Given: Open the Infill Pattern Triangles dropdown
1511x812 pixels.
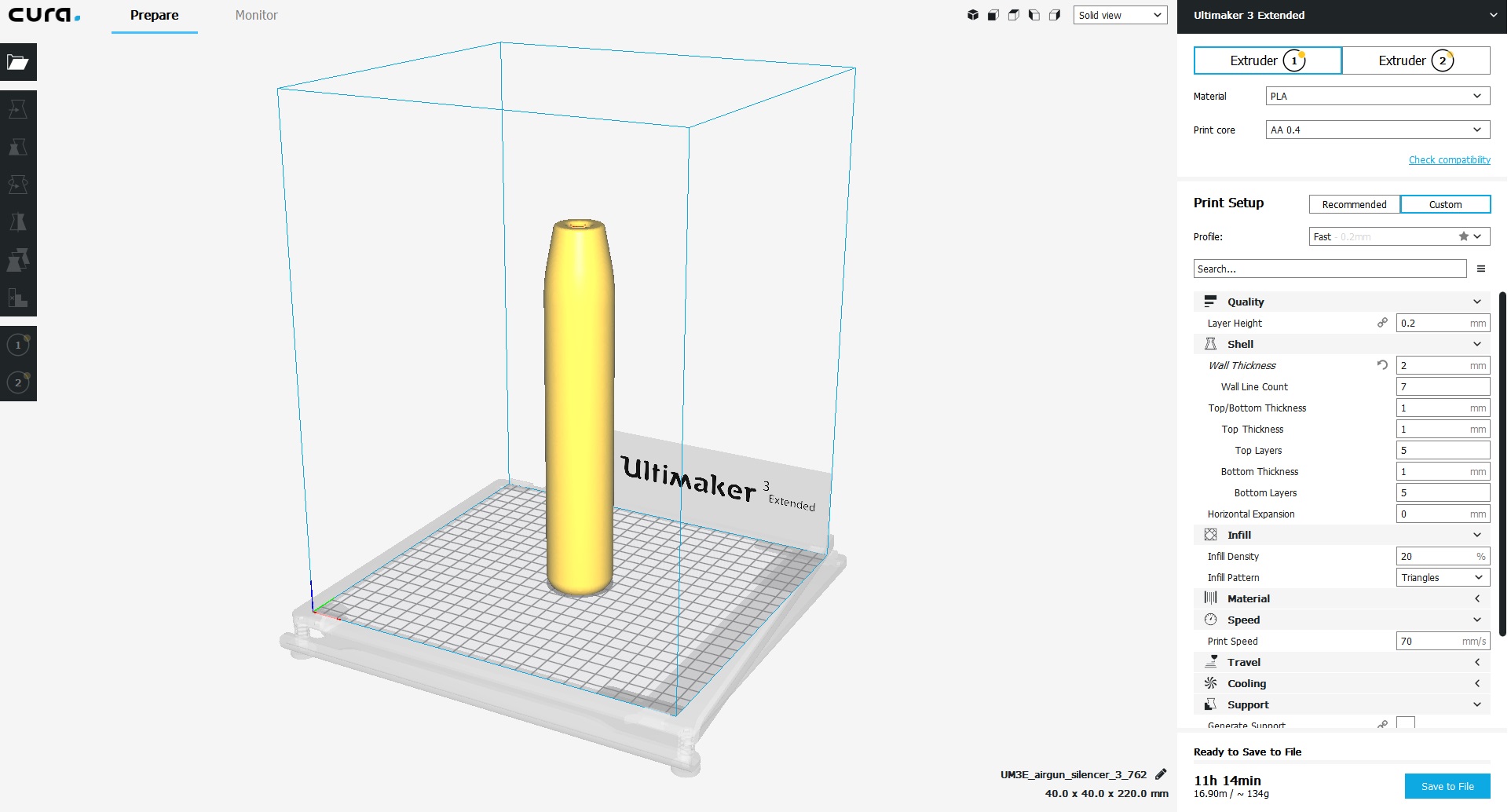Looking at the screenshot, I should 1443,577.
